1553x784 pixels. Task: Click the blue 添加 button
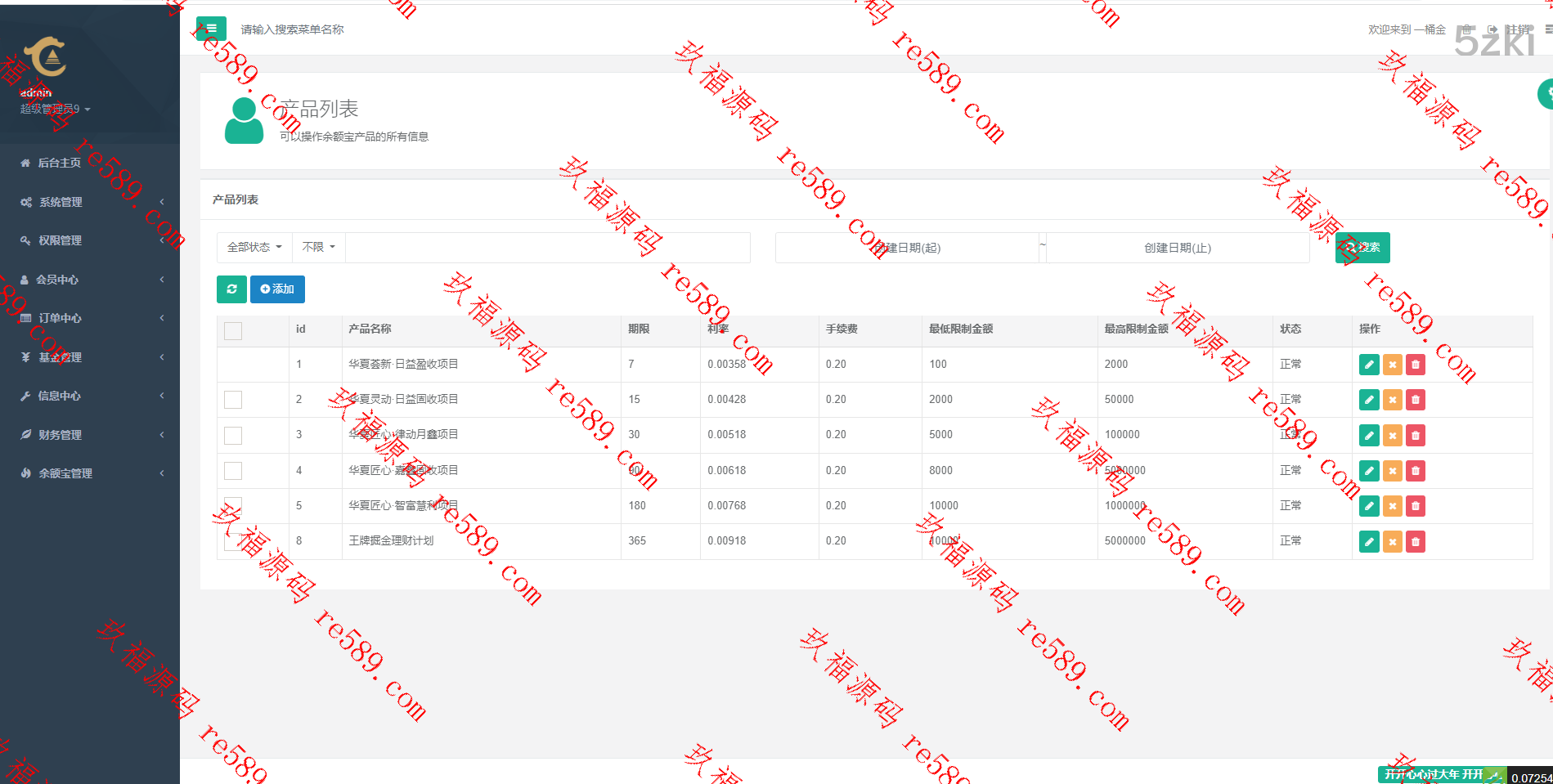(x=277, y=289)
